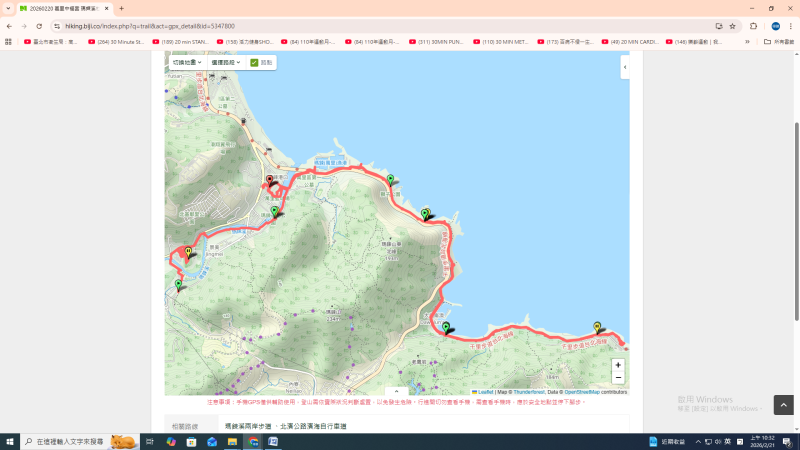Screen dimensions: 800x450
Task: Collapse the map side panel arrow
Action: point(625,67)
